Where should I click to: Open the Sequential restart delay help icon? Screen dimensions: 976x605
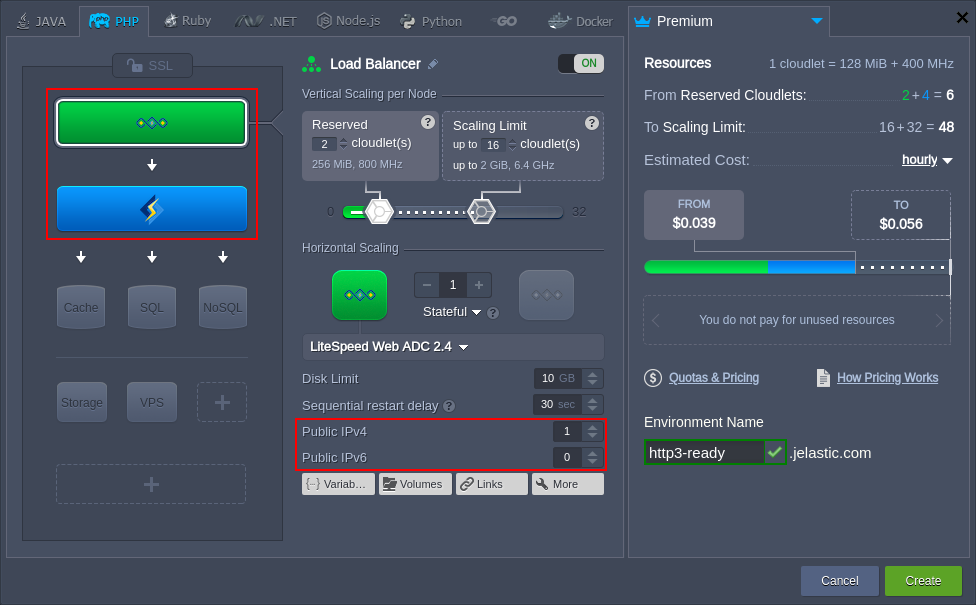pyautogui.click(x=449, y=406)
